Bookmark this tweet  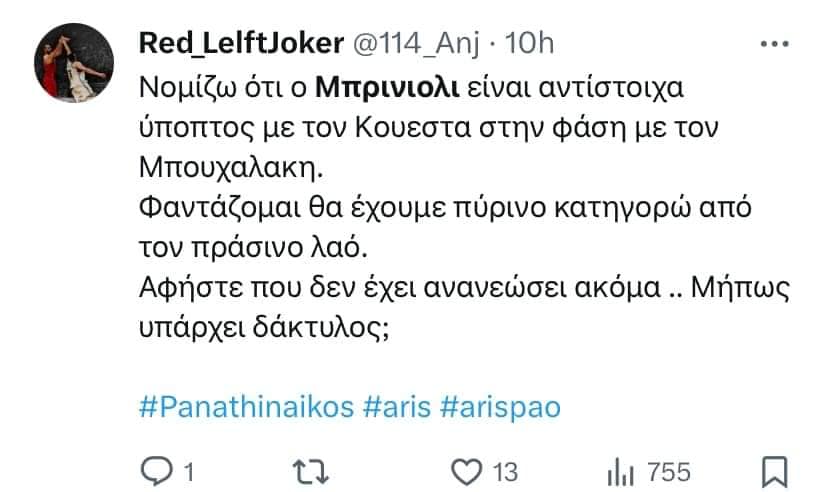[x=776, y=469]
